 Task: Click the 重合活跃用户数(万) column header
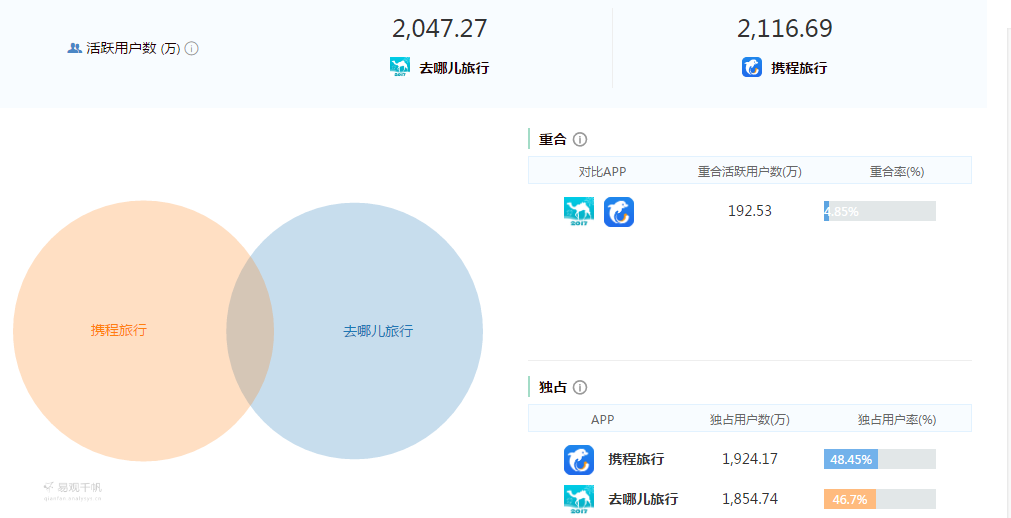(750, 172)
